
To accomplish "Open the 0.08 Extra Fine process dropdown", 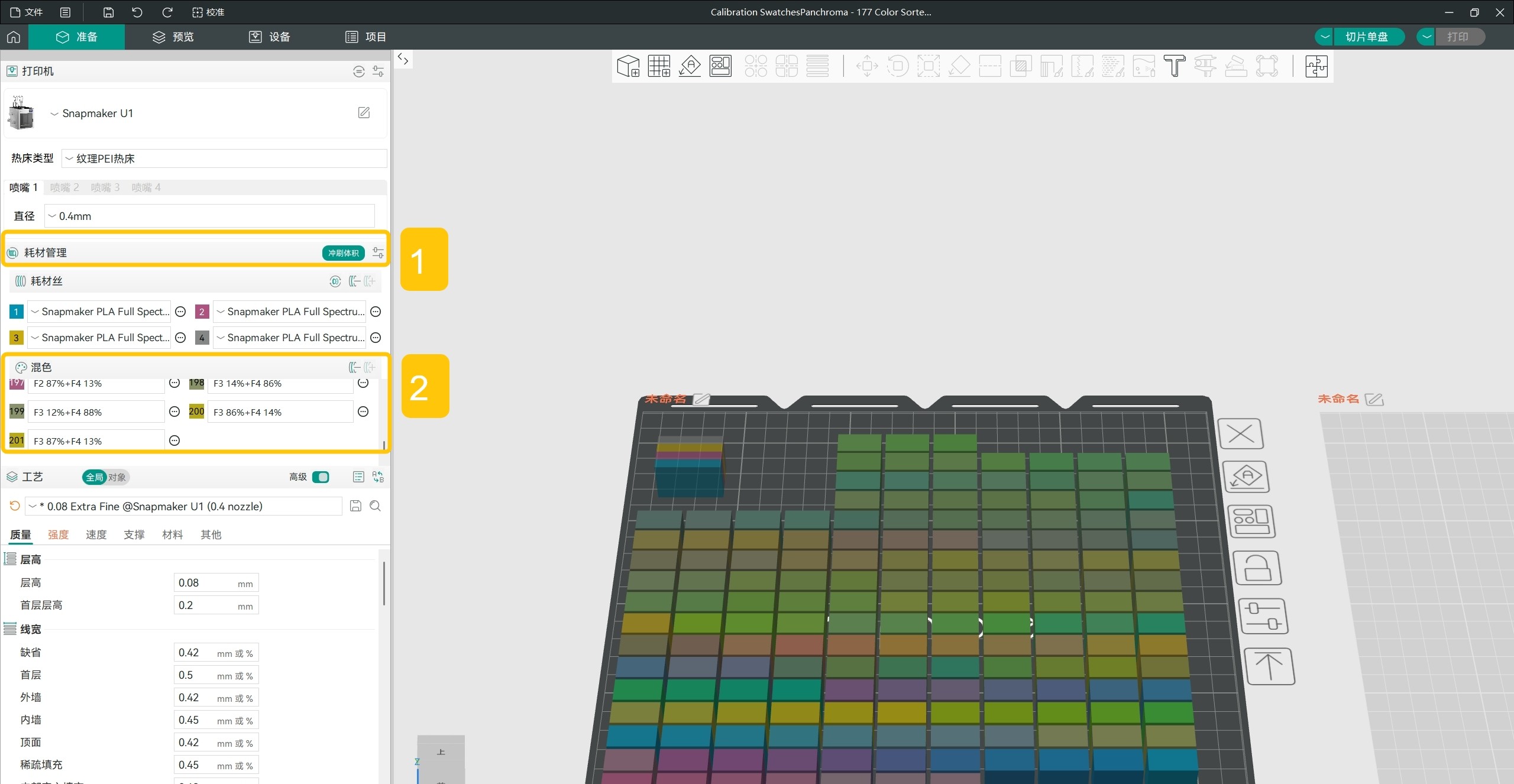I will point(184,506).
